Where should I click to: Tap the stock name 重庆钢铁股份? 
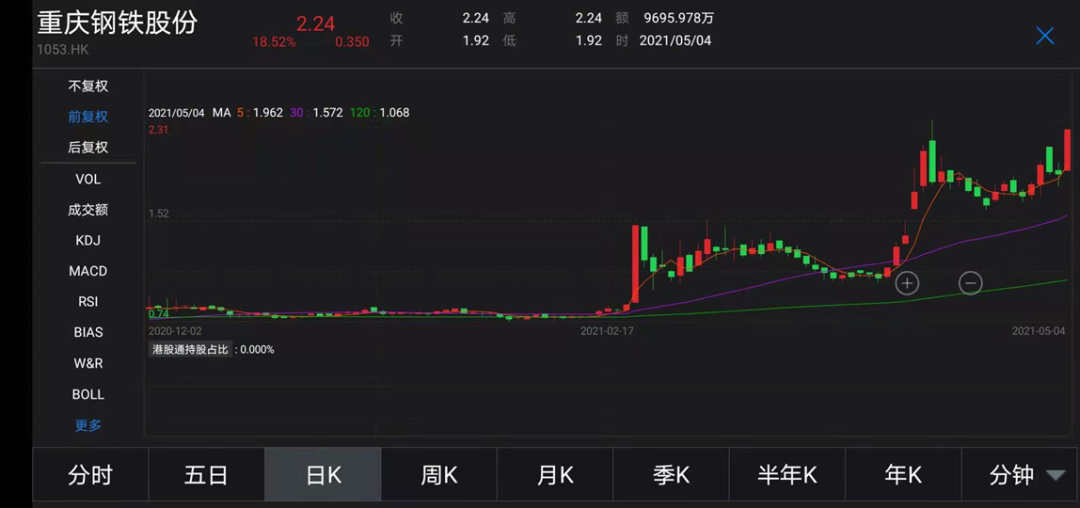click(117, 23)
